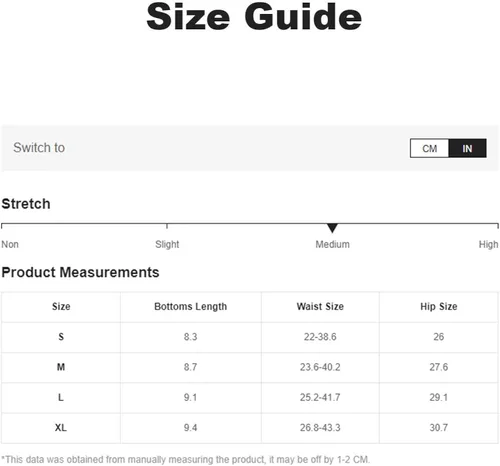Select the Waist Size column header
The width and height of the screenshot is (500, 466).
pyautogui.click(x=320, y=307)
